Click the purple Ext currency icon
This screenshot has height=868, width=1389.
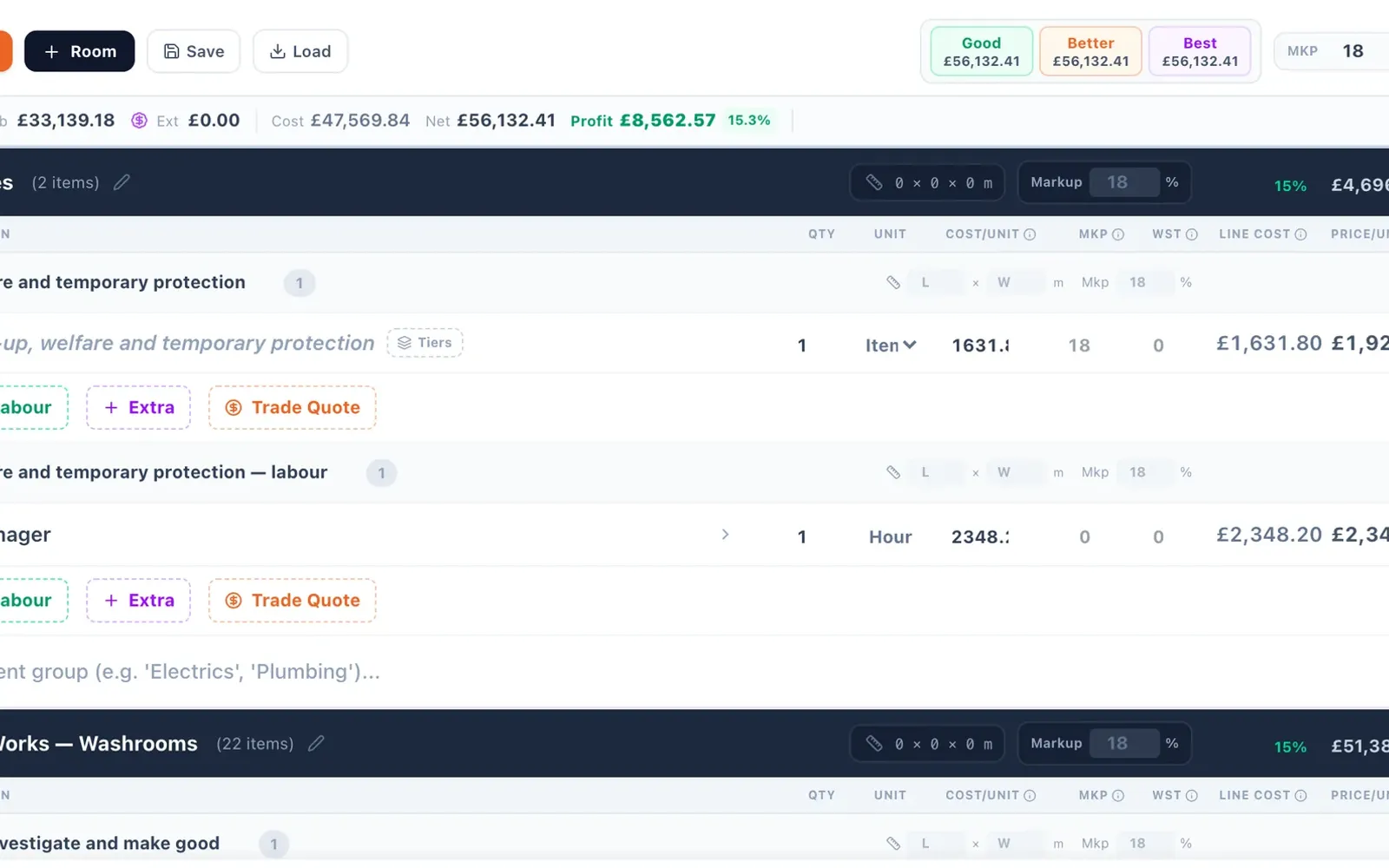coord(139,121)
